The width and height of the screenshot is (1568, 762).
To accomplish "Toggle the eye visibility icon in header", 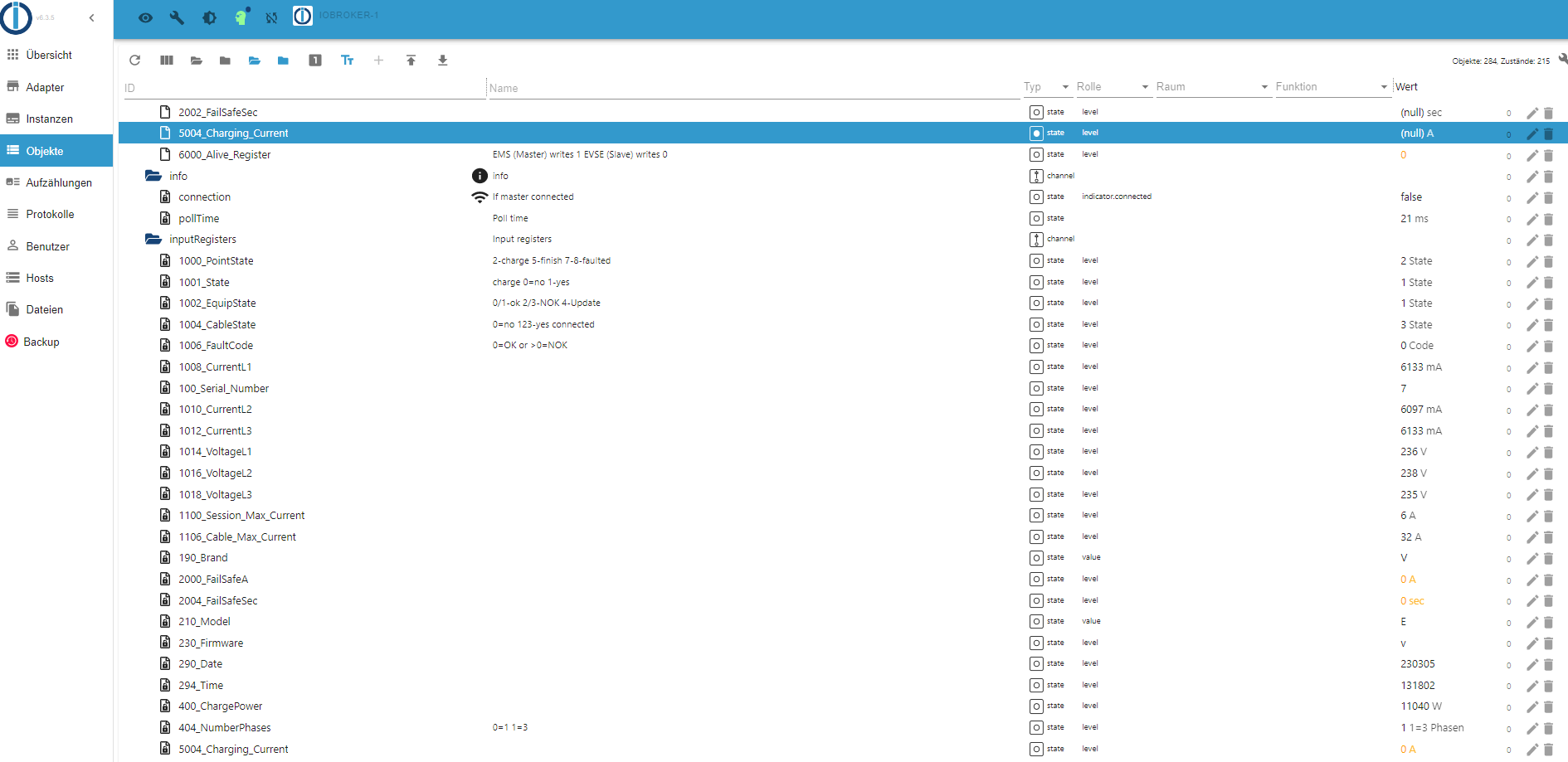I will click(x=145, y=17).
